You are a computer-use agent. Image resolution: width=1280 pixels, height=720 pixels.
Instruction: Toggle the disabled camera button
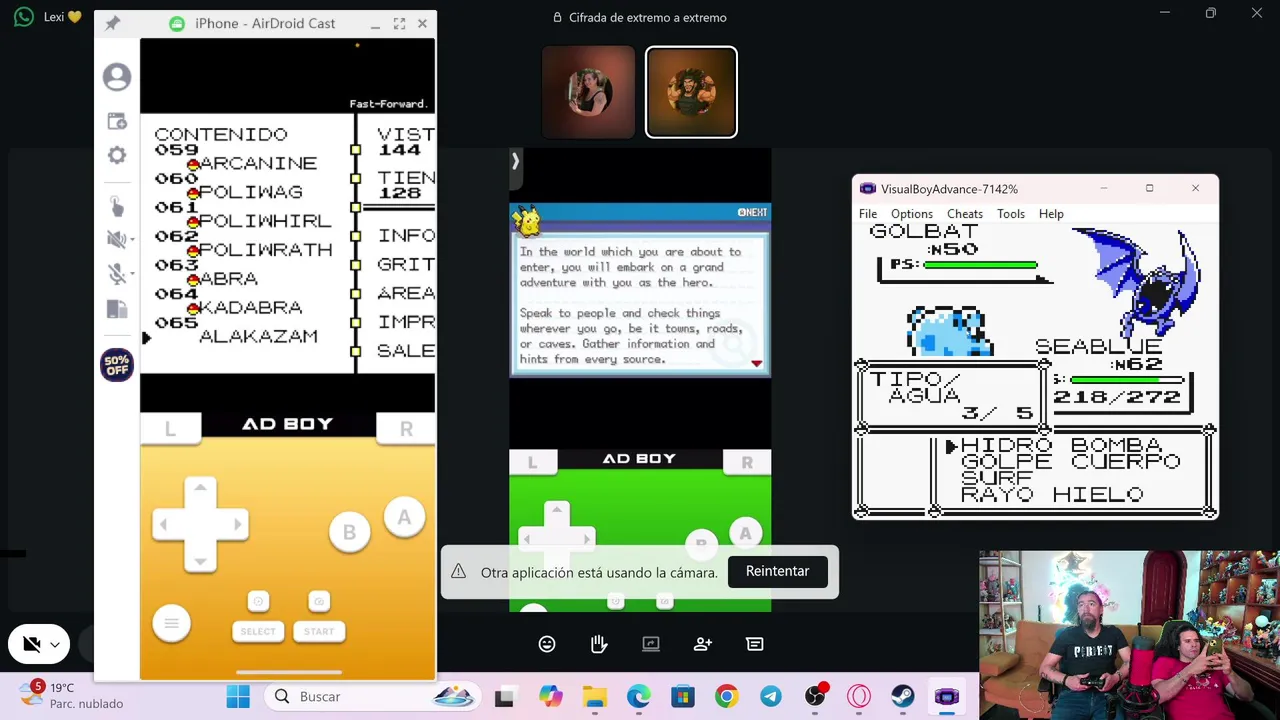[x=31, y=644]
